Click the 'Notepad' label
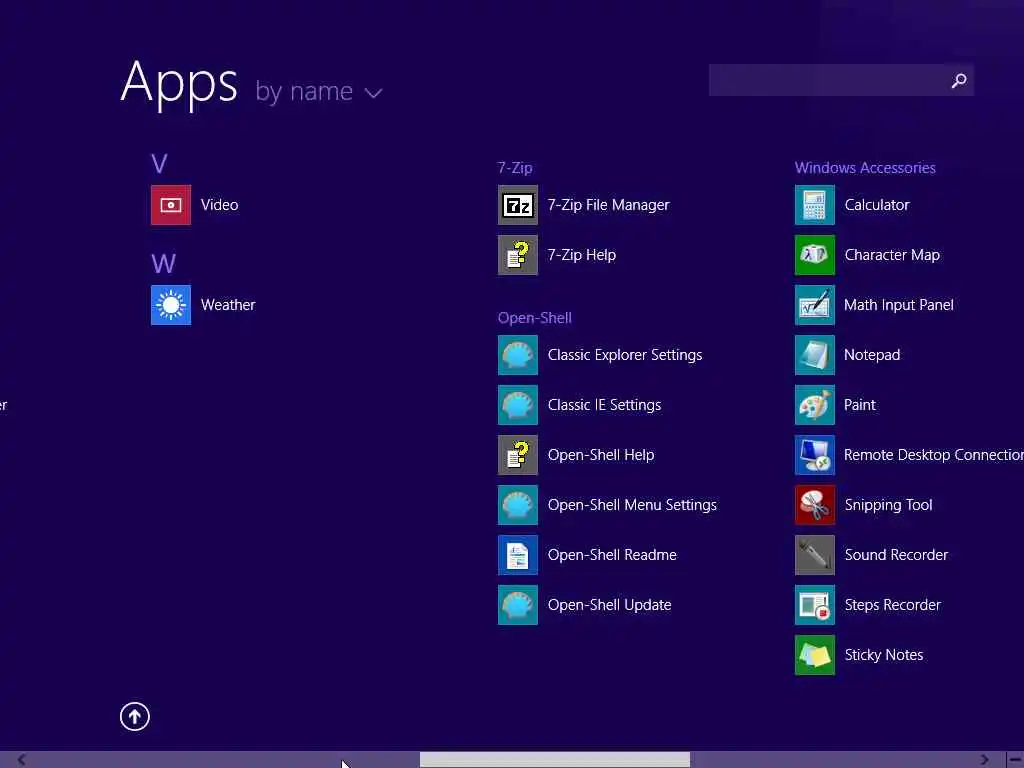This screenshot has height=768, width=1024. tap(872, 355)
